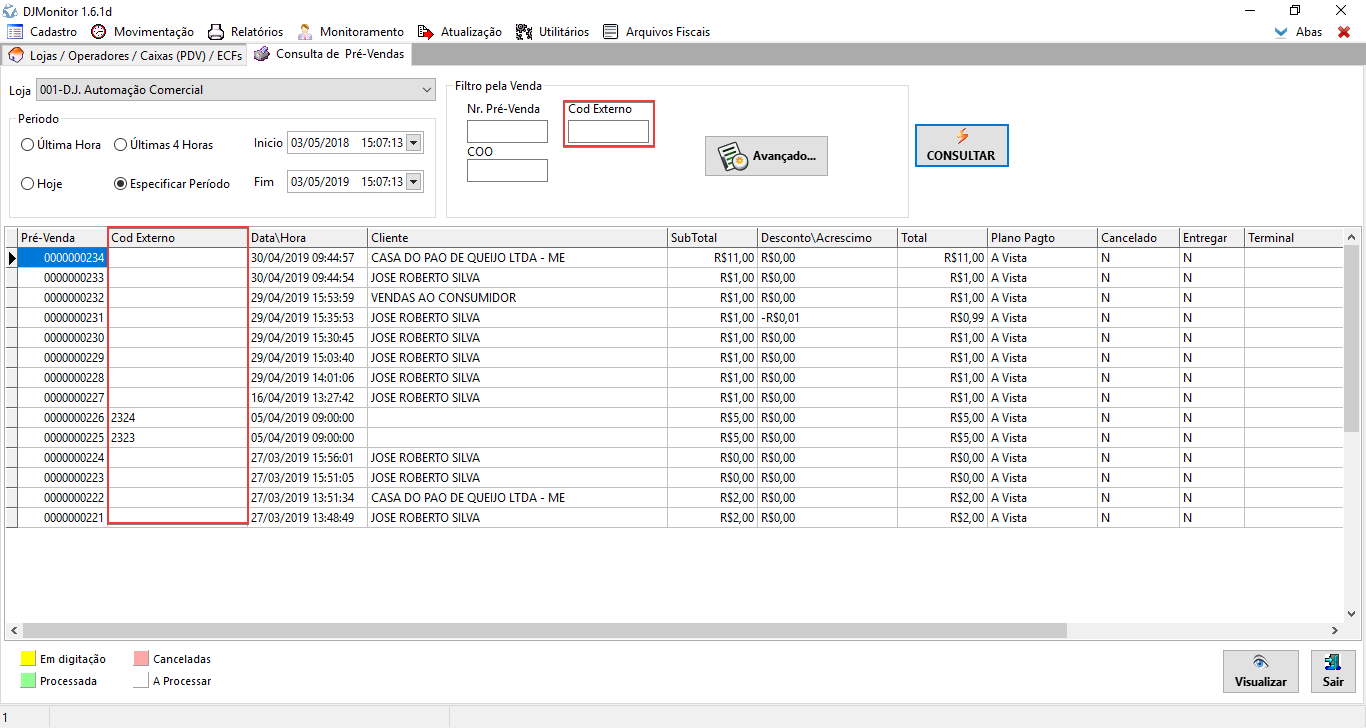Close tab with red X icon
Screen dimensions: 1366x728
(1344, 32)
